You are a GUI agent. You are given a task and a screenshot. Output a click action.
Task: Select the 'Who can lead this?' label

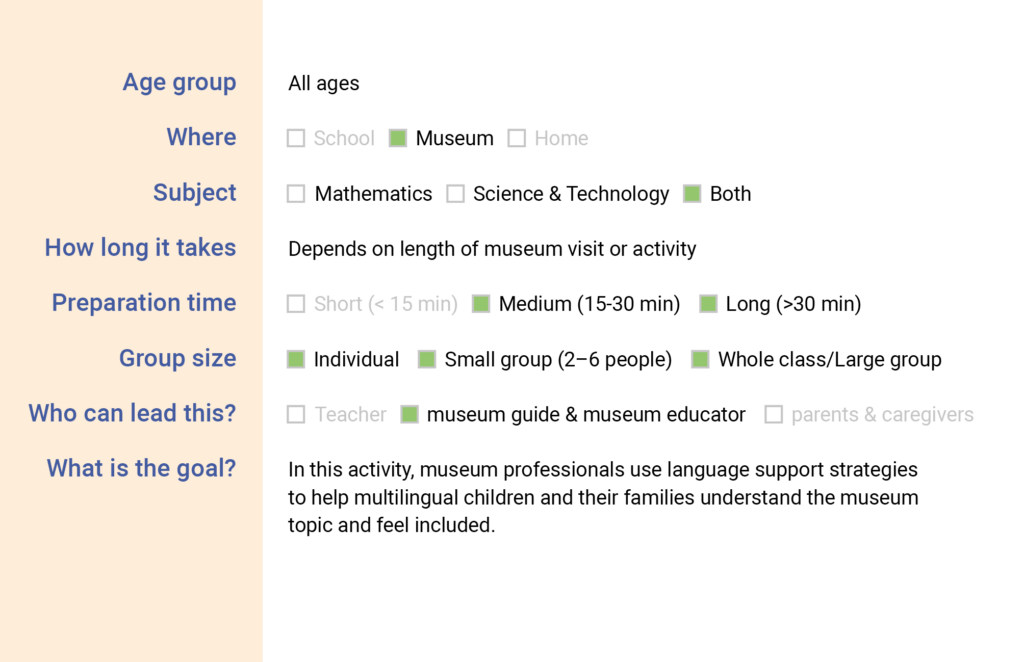click(x=132, y=413)
